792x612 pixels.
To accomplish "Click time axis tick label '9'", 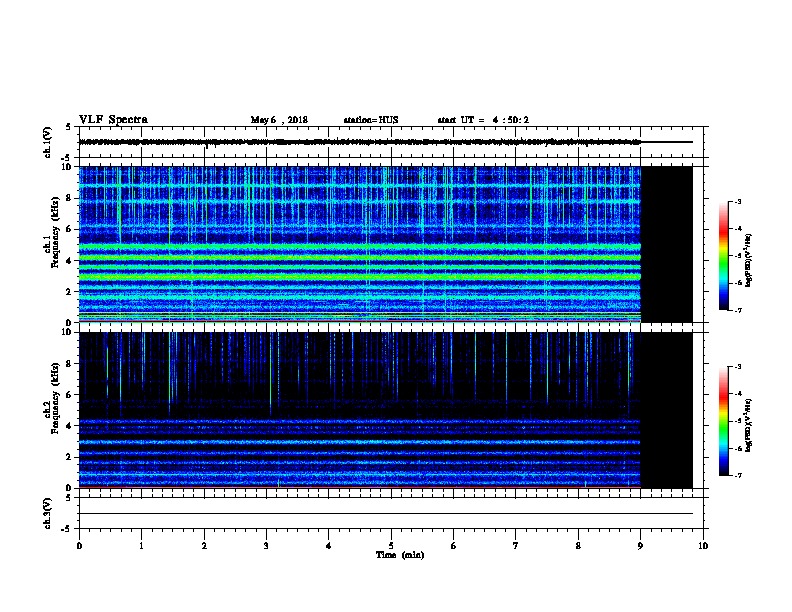I will pyautogui.click(x=640, y=546).
